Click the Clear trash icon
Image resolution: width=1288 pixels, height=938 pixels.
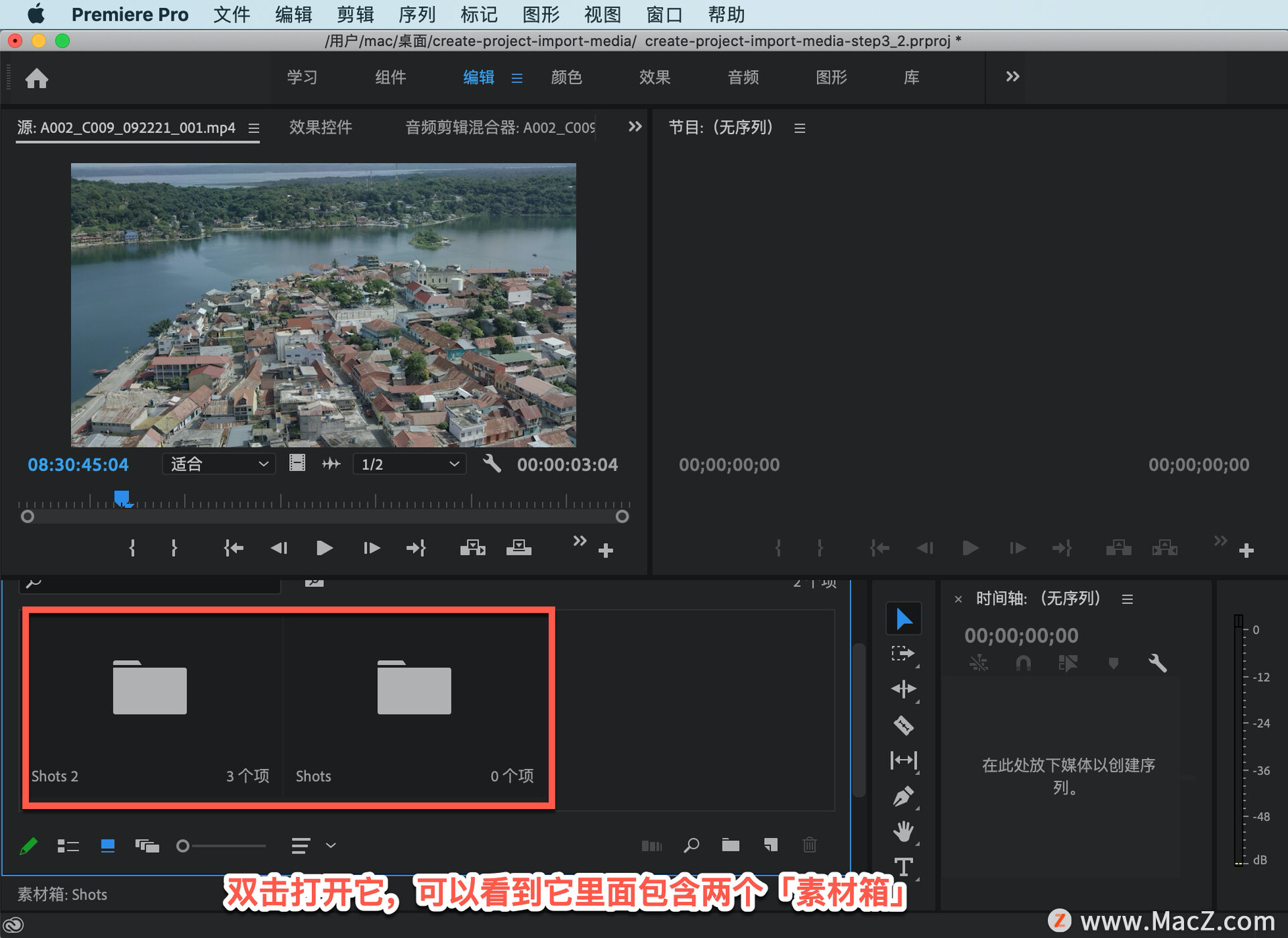(810, 845)
